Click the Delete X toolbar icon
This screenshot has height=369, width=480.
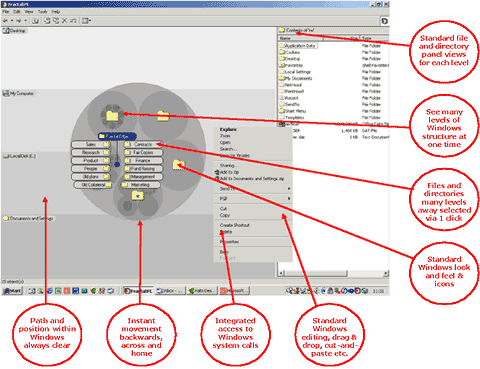64,21
